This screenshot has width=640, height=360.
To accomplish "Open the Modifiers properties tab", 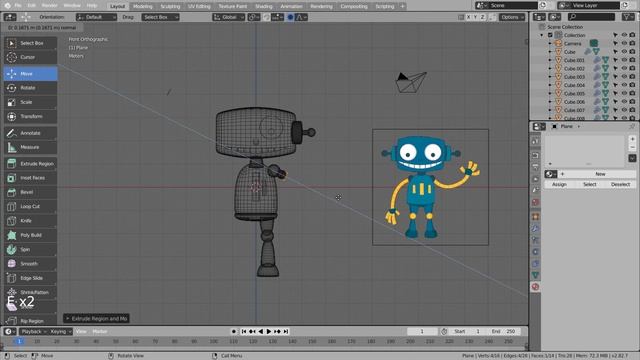I will 535,228.
